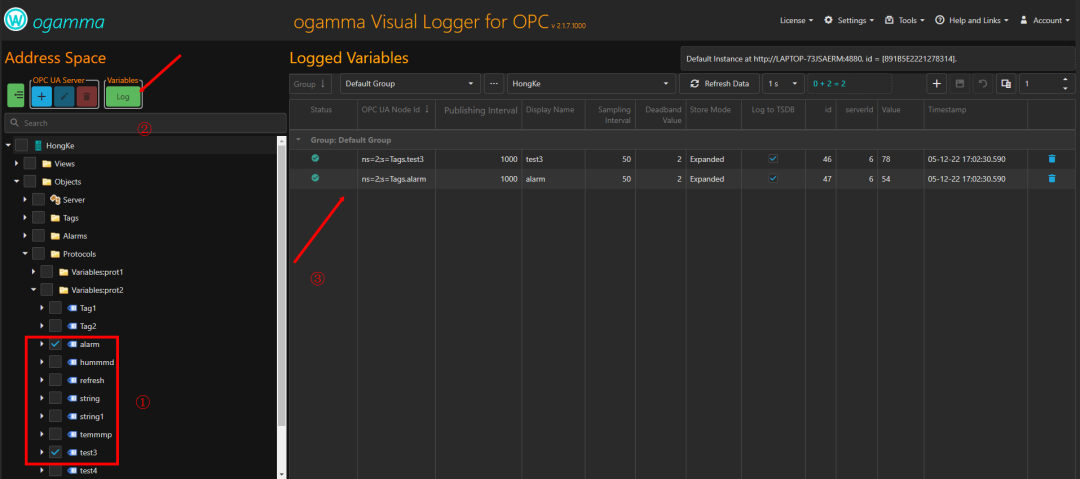1080x479 pixels.
Task: Add a new OPC UA Server
Action: [x=41, y=96]
